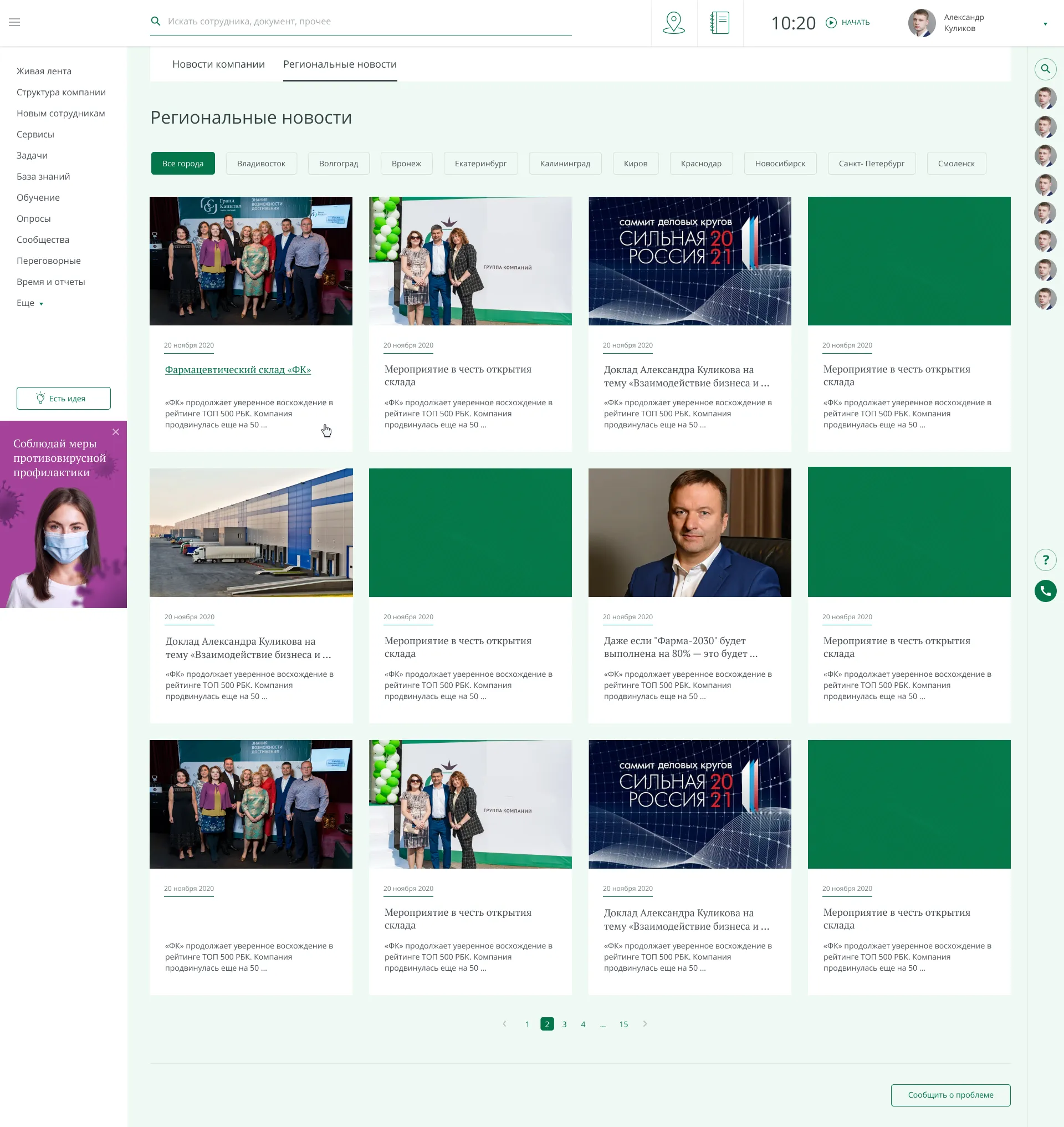This screenshot has height=1127, width=1064.
Task: Click the map location pin icon
Action: [674, 23]
